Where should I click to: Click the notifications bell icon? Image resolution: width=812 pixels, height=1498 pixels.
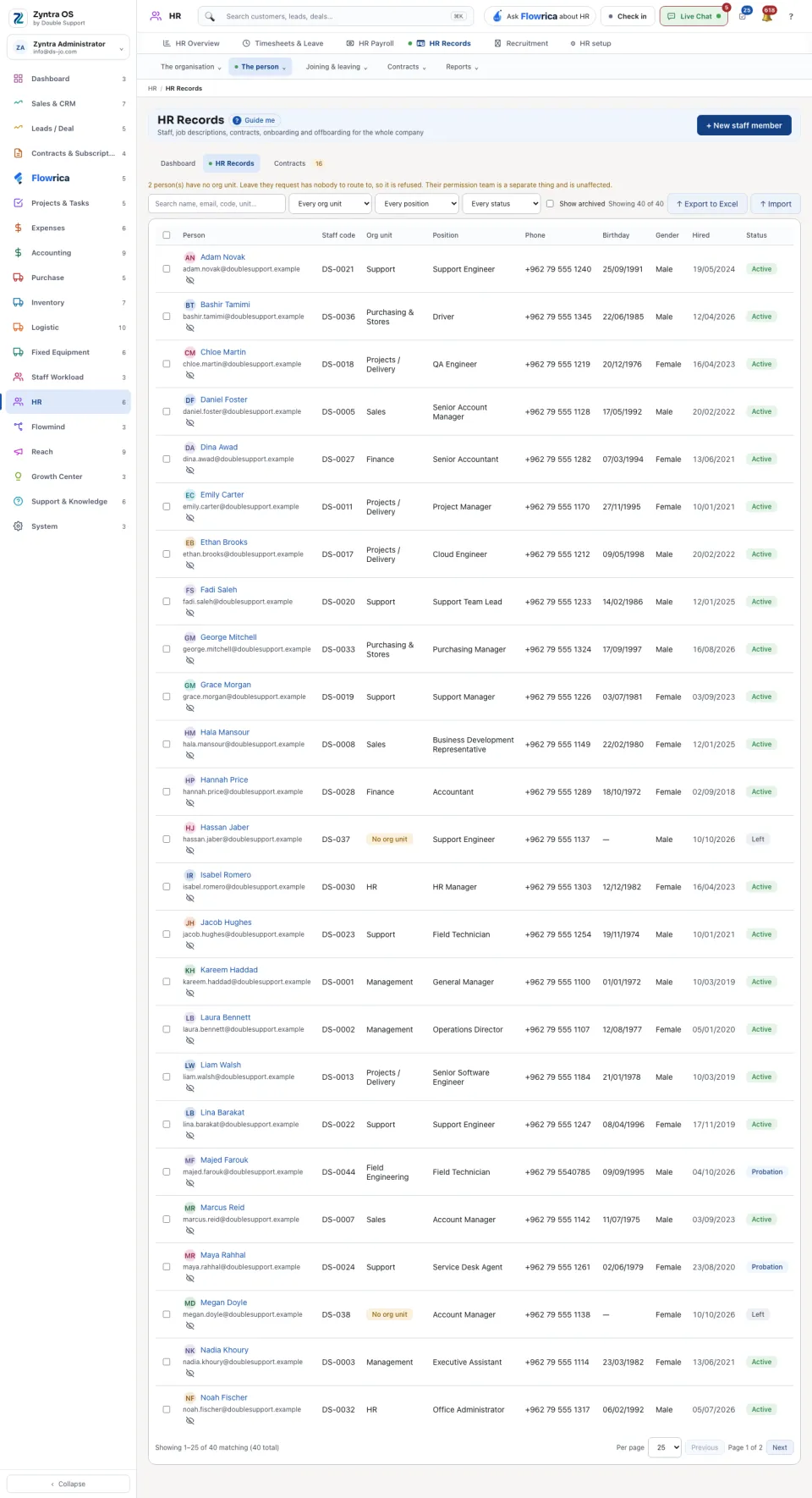click(767, 16)
